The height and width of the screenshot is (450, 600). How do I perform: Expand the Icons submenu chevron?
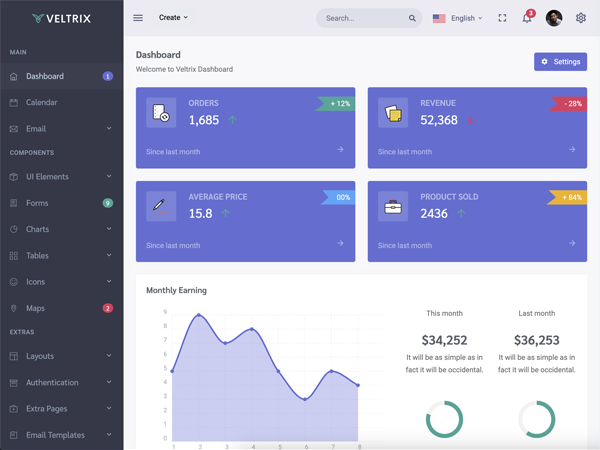point(109,281)
